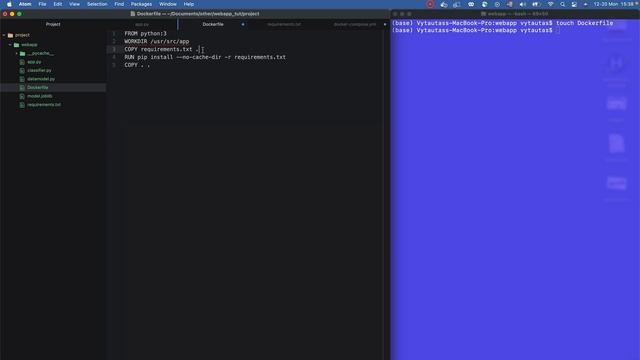Image resolution: width=640 pixels, height=360 pixels.
Task: Click line number 1 in the gutter
Action: click(114, 33)
